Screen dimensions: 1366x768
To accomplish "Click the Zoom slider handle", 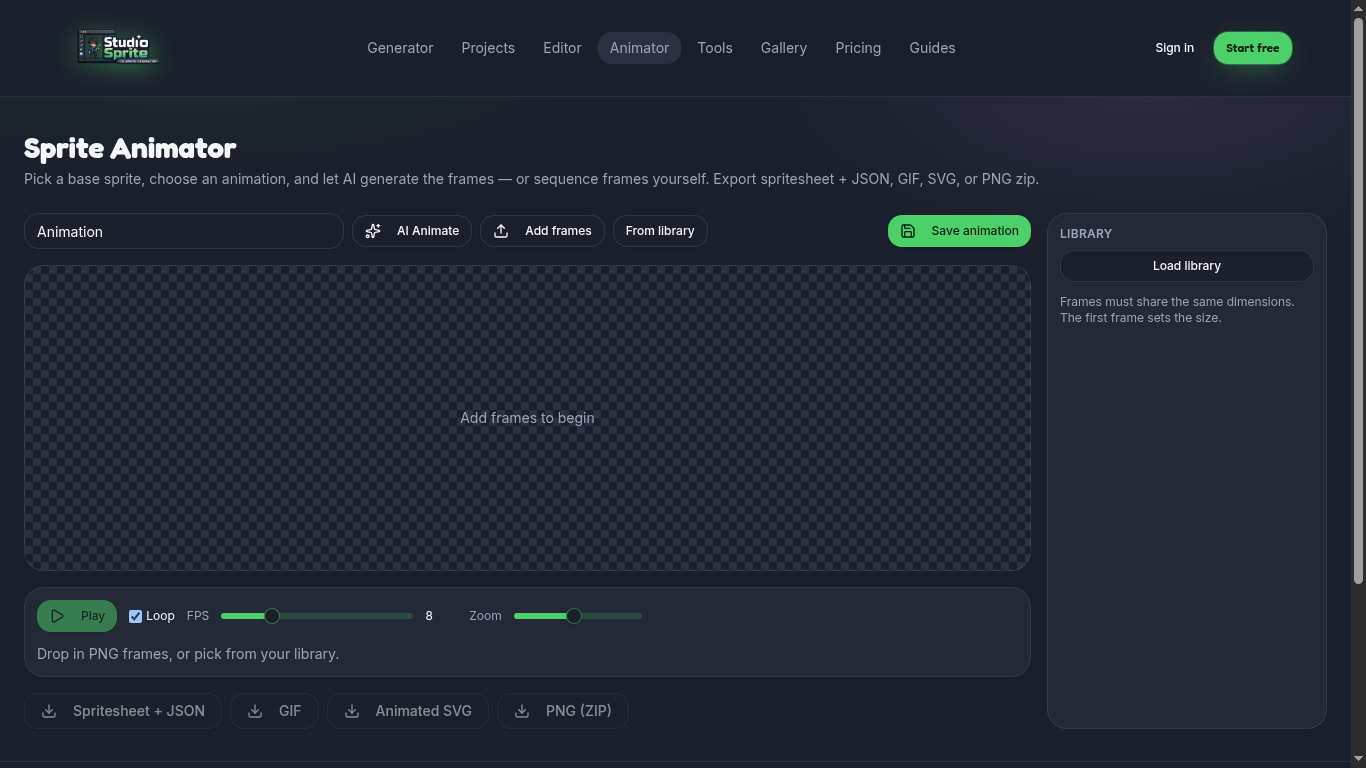I will [x=574, y=616].
